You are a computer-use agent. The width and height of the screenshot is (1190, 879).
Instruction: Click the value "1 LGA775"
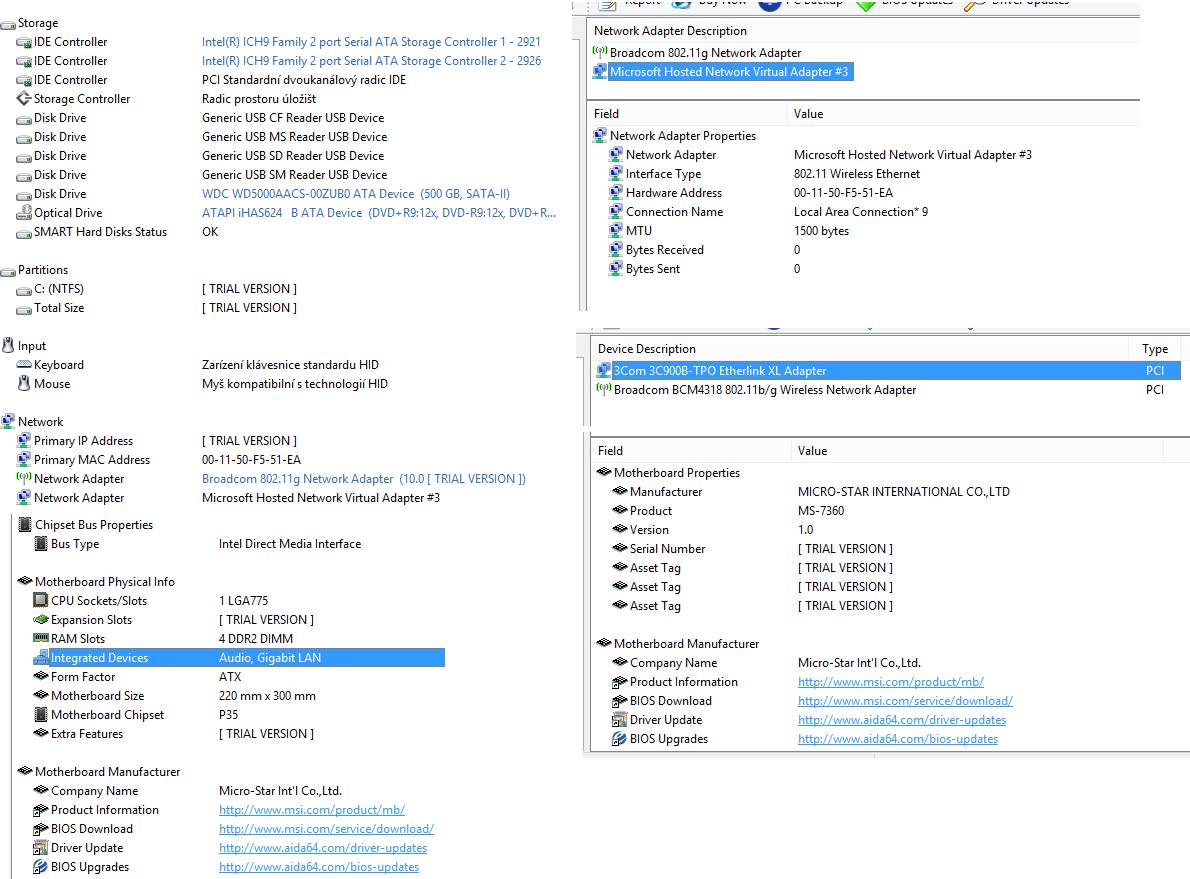(244, 600)
